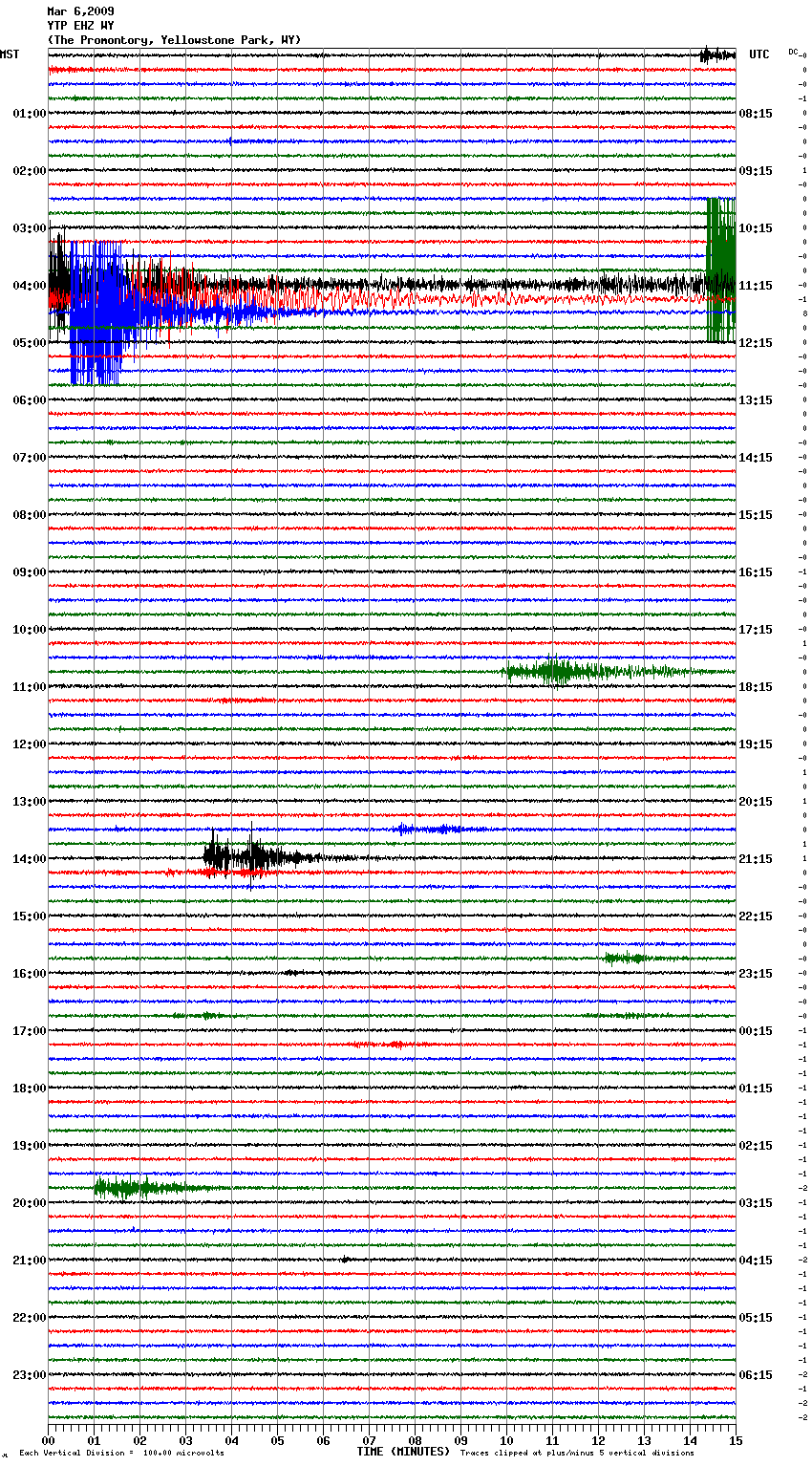
Task: Select the 03:00 MST row label
Action: [29, 228]
